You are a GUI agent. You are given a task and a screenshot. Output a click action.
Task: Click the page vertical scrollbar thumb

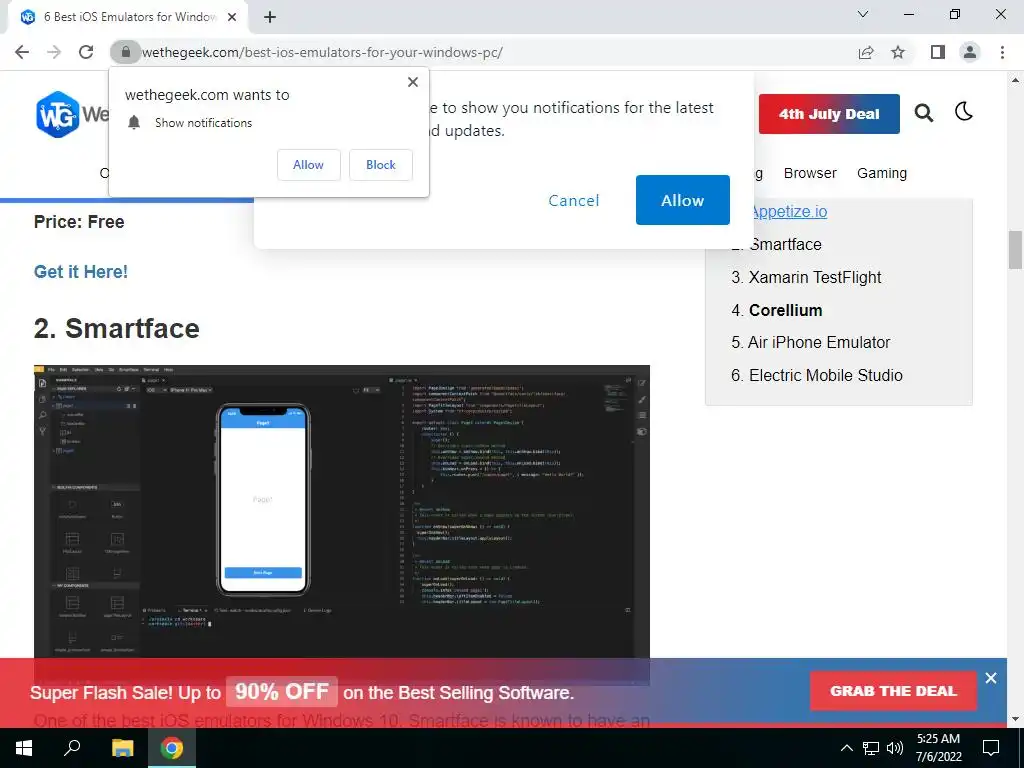point(1015,249)
